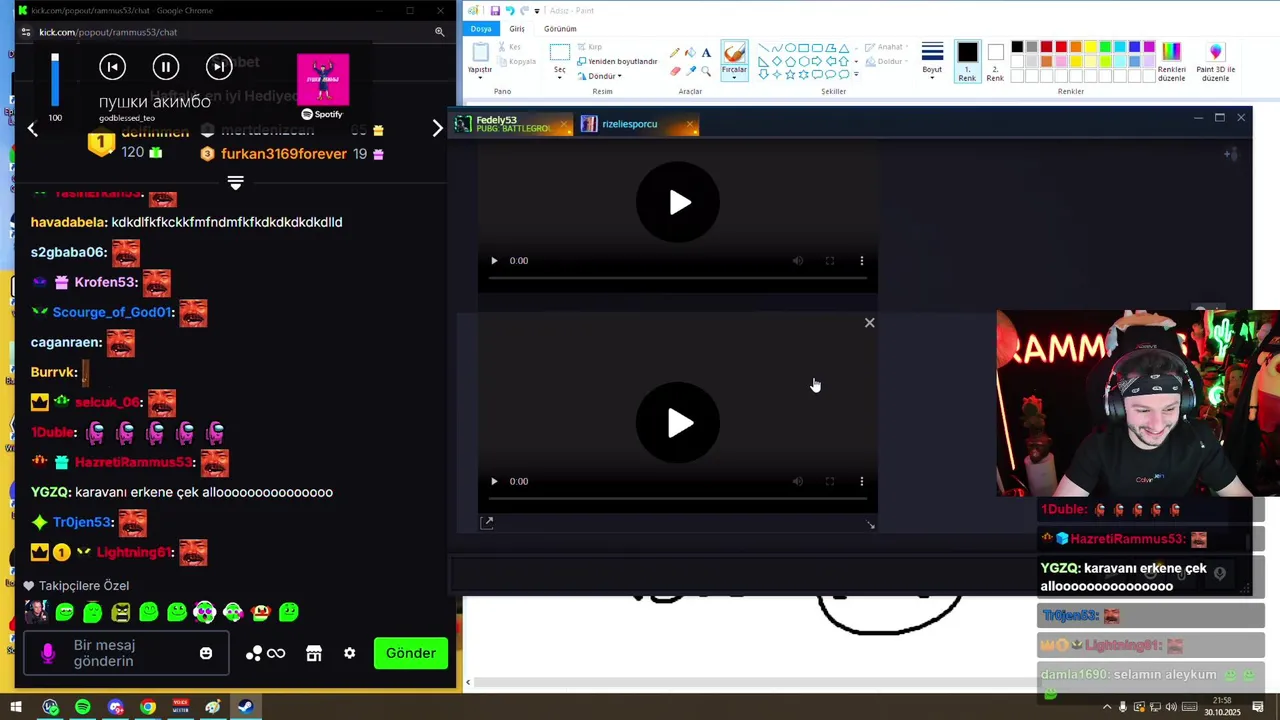Mute the bottom video player
This screenshot has width=1280, height=720.
[x=797, y=481]
